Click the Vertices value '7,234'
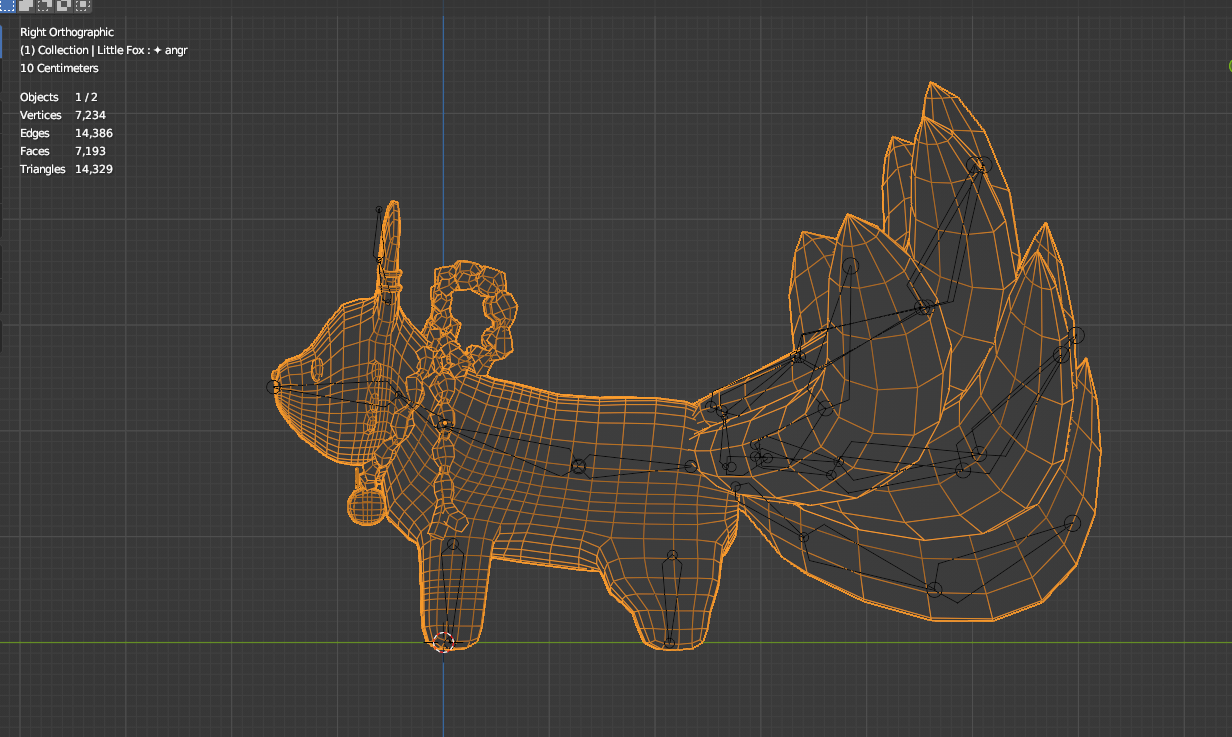 click(x=90, y=115)
